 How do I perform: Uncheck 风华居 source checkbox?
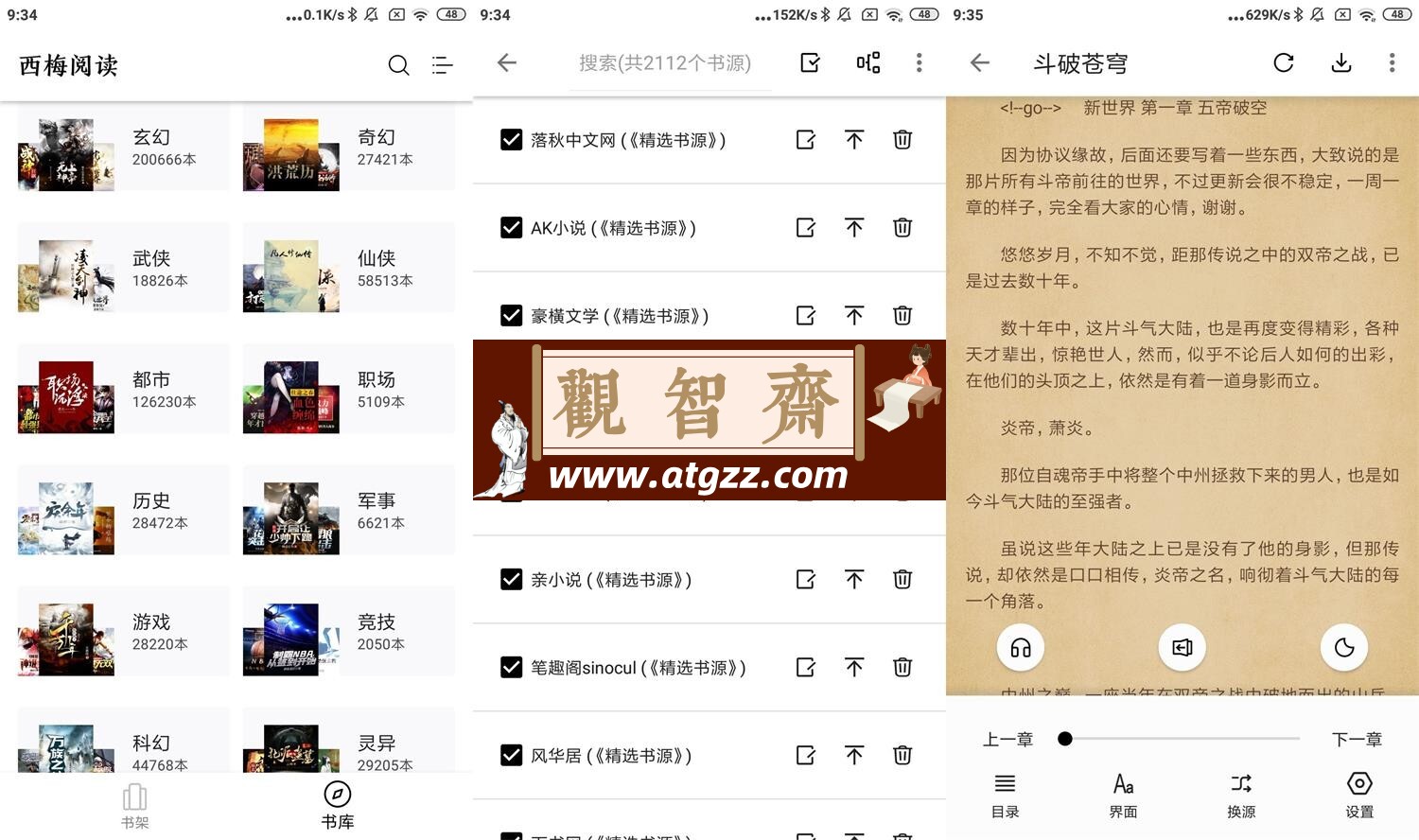(511, 756)
